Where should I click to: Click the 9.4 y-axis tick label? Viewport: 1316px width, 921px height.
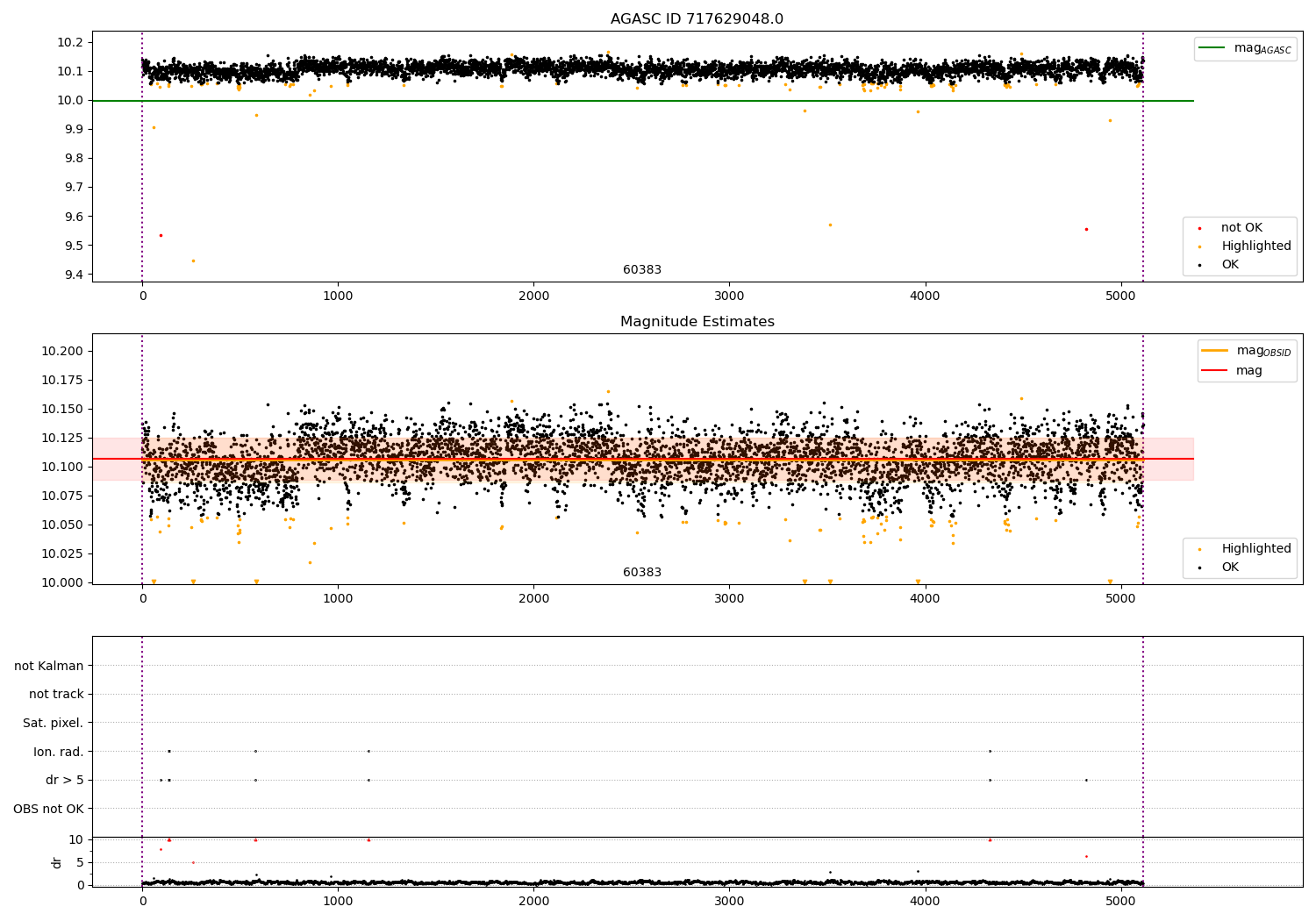click(x=75, y=275)
